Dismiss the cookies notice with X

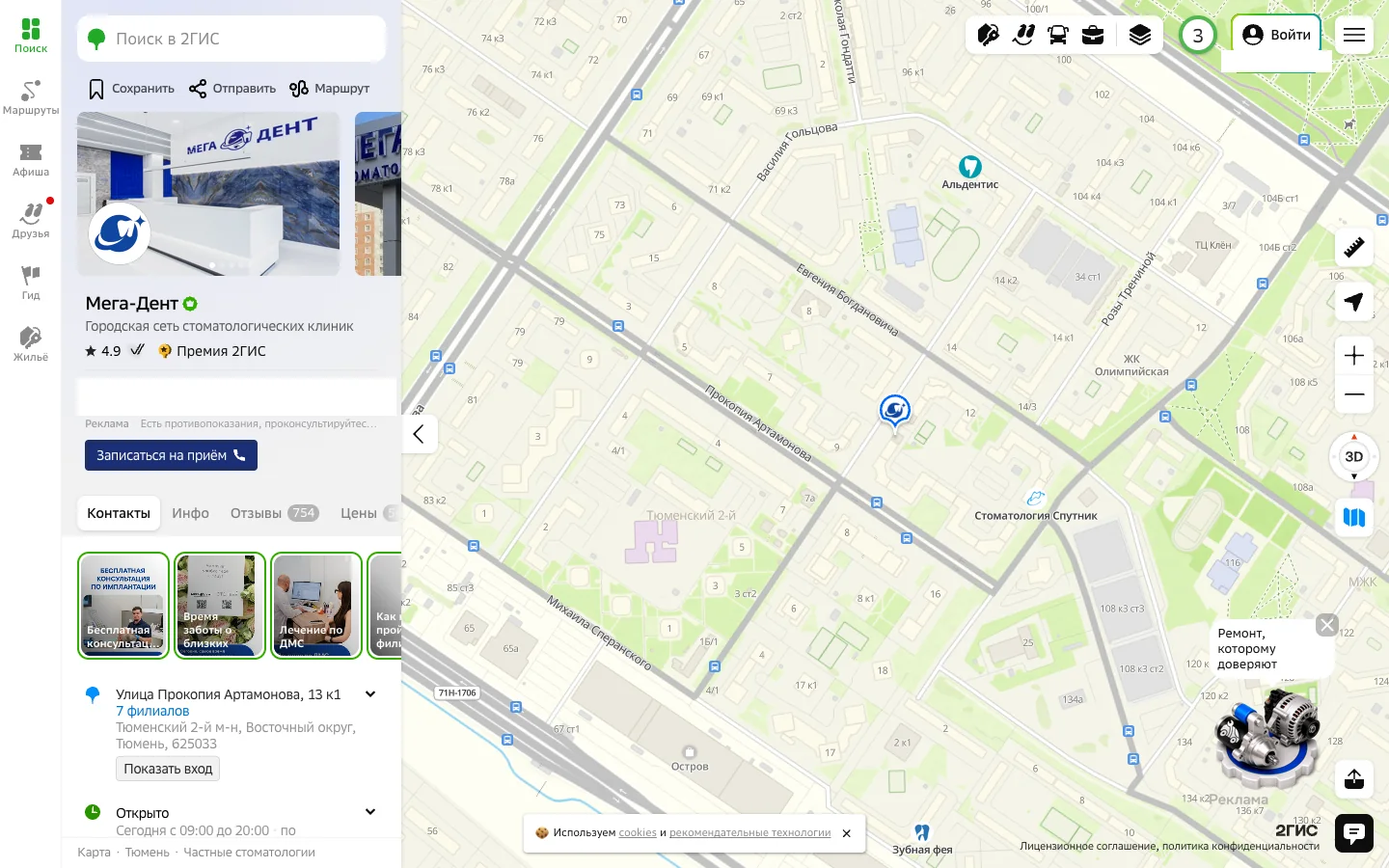[x=847, y=833]
